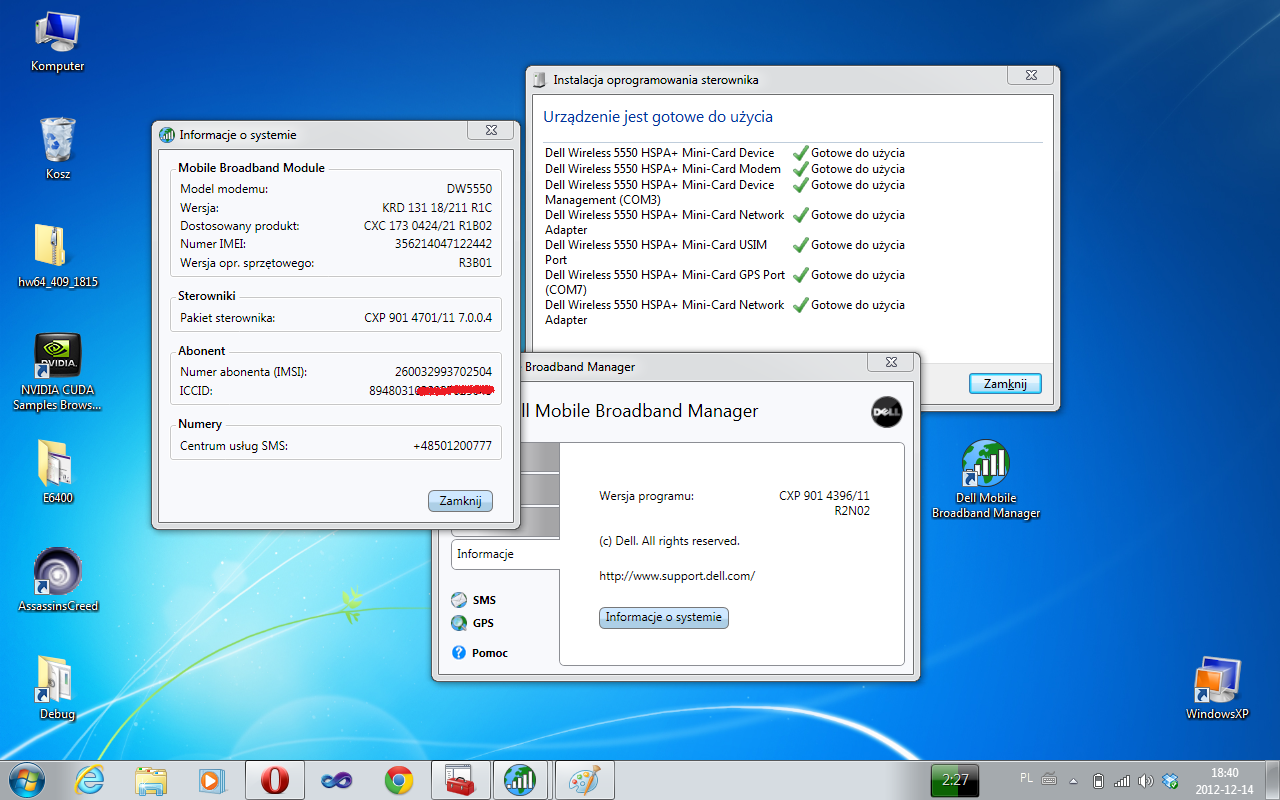Close the Instalacja oprogramowania sterownika window
The width and height of the screenshot is (1280, 800).
[1030, 76]
